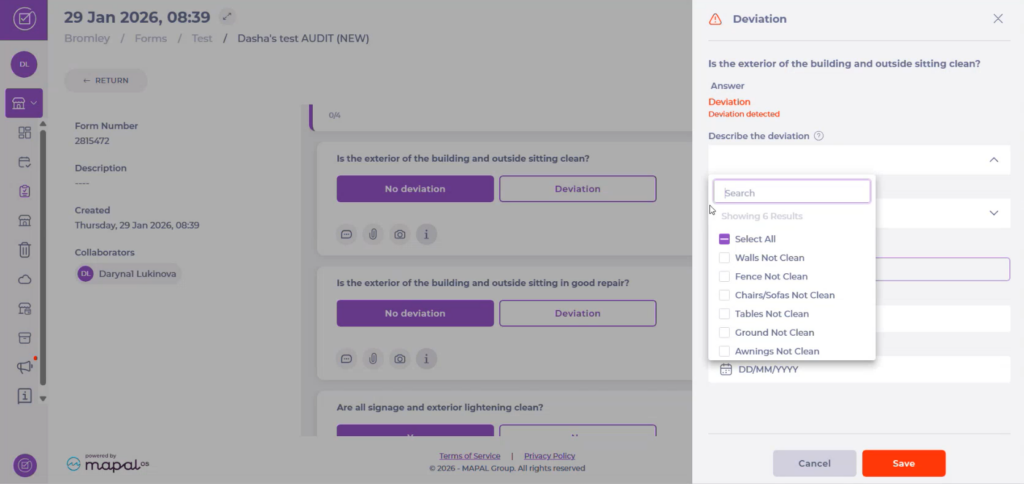Tick the Chairs/Sofas Not Clean checkbox

click(725, 295)
